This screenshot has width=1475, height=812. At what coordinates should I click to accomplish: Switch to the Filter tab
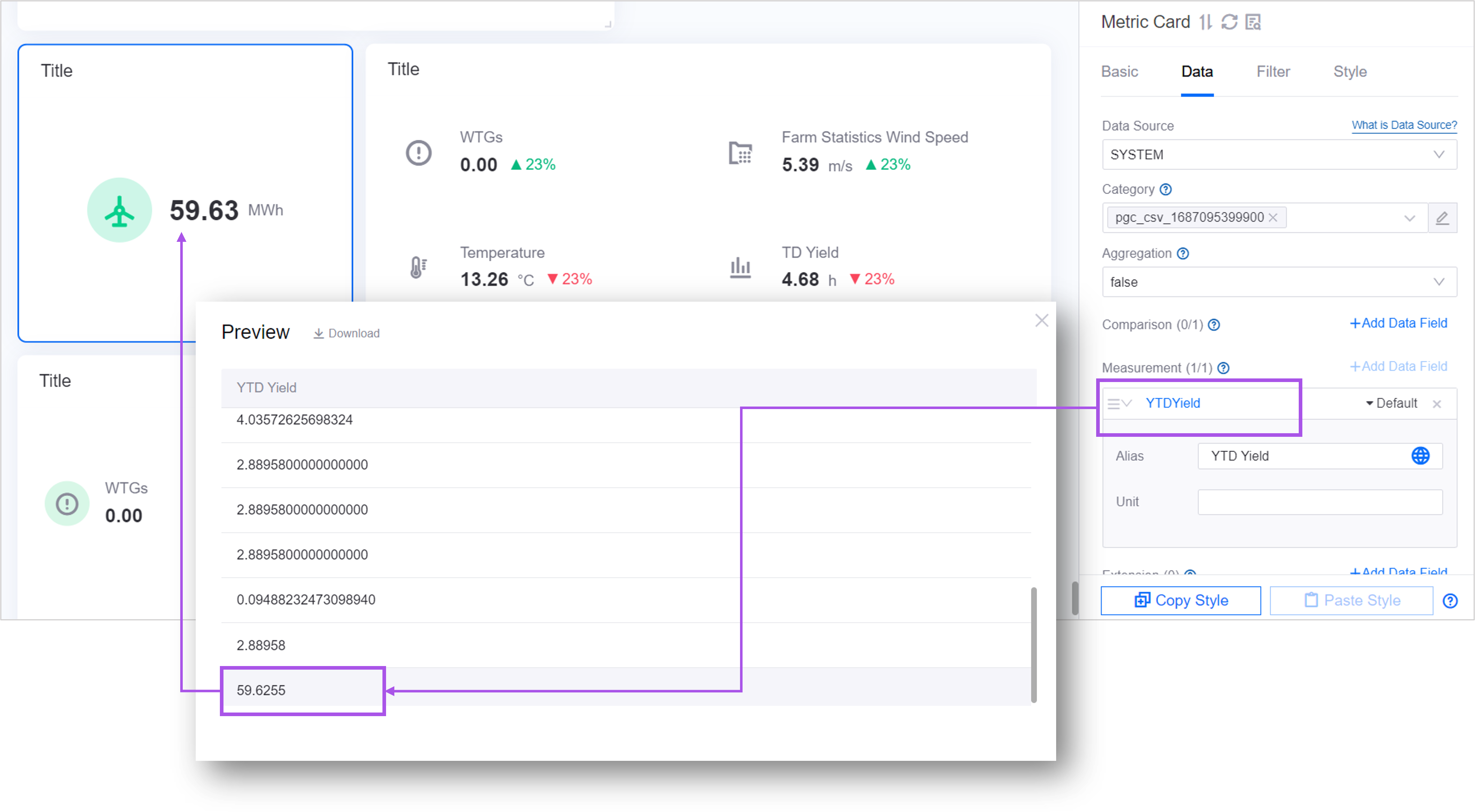pyautogui.click(x=1273, y=72)
